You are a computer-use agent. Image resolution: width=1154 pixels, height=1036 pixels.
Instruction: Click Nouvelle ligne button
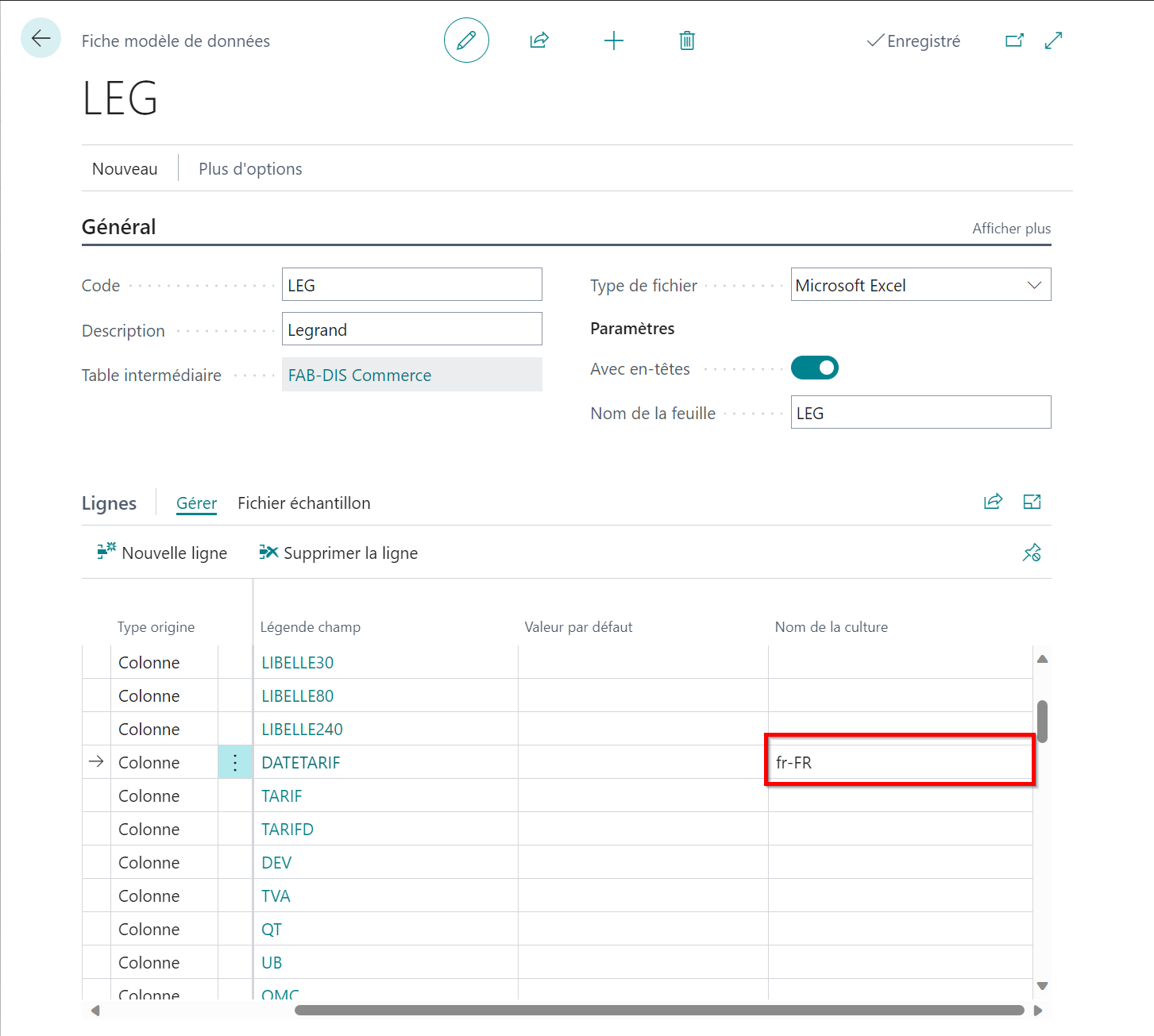pyautogui.click(x=163, y=553)
